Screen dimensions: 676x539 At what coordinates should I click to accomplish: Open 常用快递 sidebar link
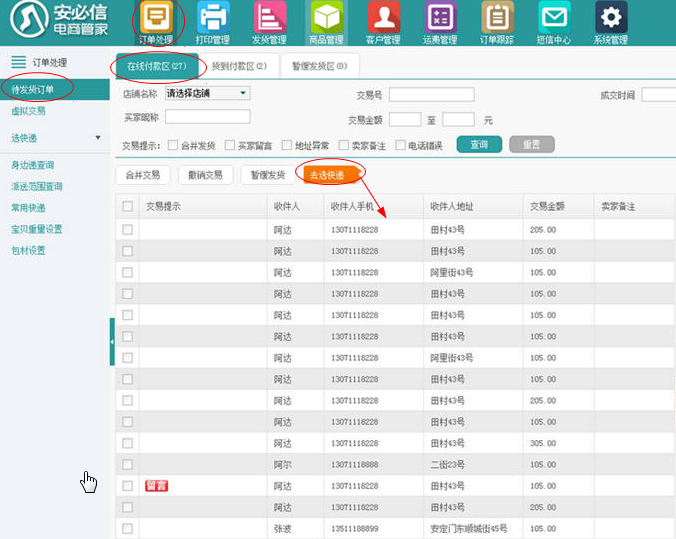pyautogui.click(x=28, y=208)
